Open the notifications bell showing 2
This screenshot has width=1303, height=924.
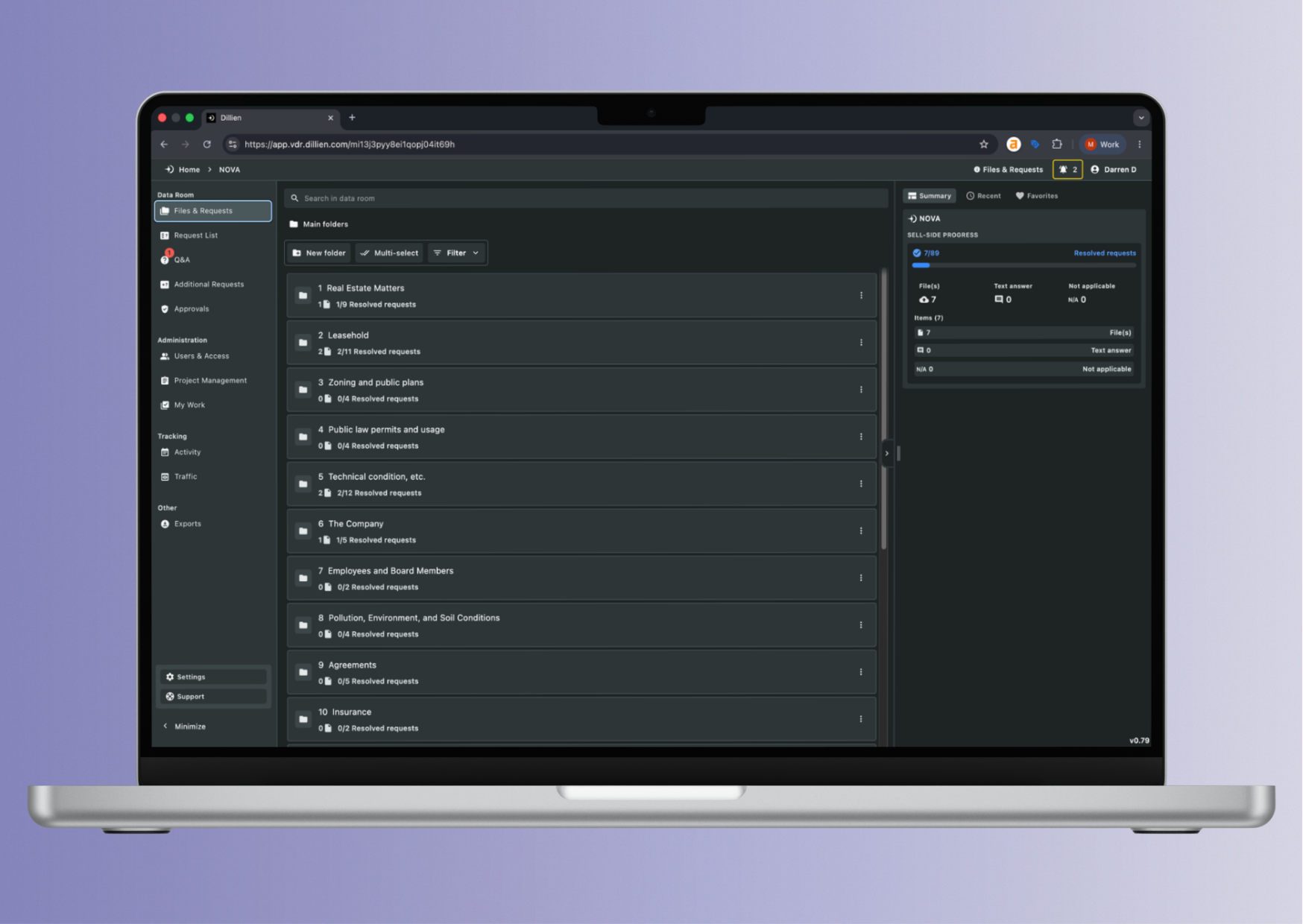[x=1067, y=170]
